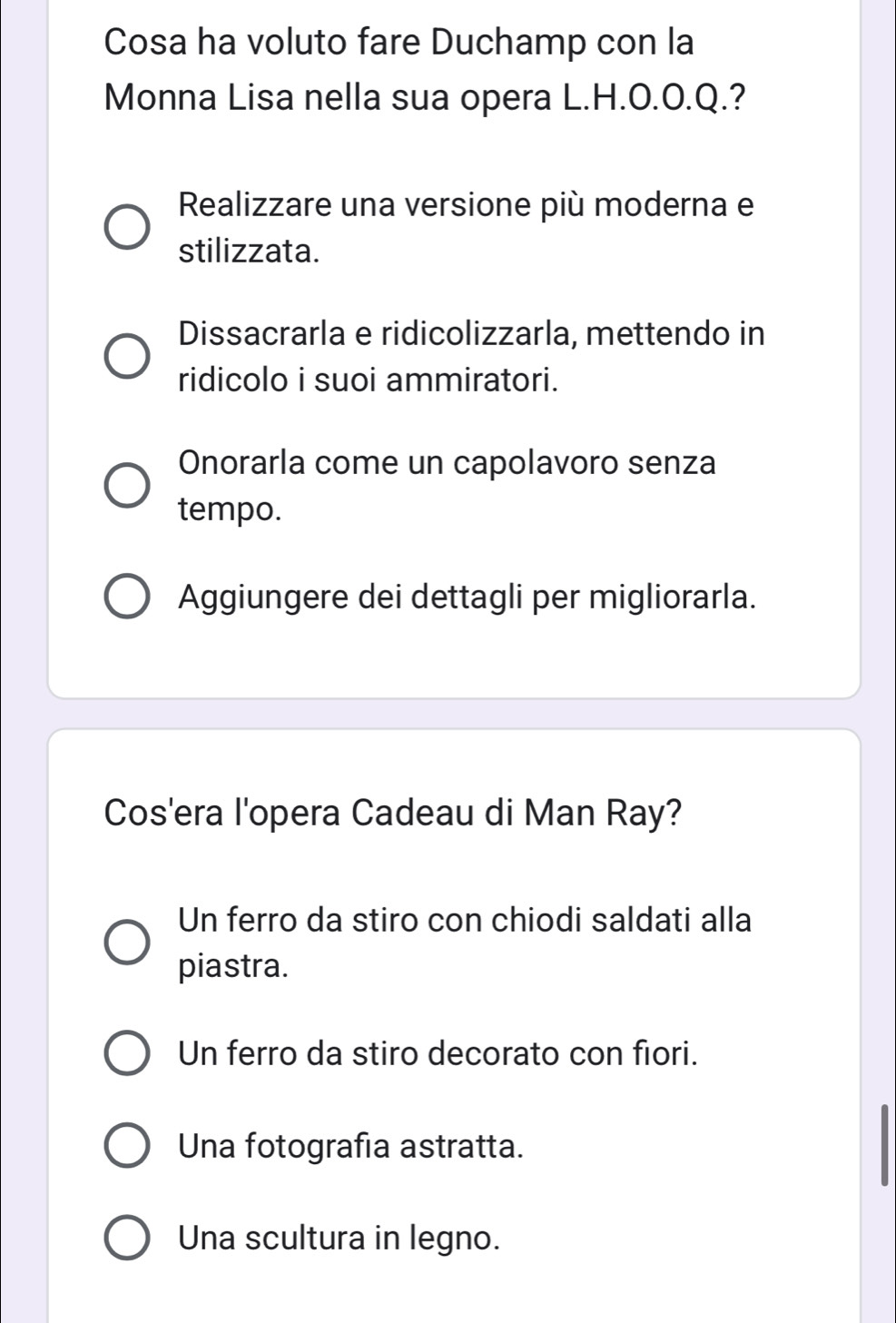Image resolution: width=896 pixels, height=1323 pixels.
Task: Click answer text 'Realizzare una versione più moderna e stilizzata'
Action: pos(467,228)
